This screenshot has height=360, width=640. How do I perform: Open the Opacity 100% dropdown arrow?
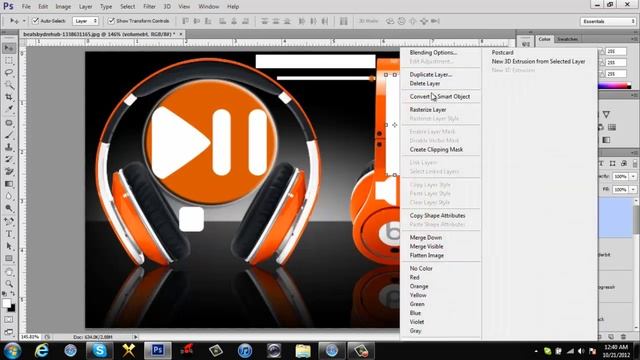633,176
